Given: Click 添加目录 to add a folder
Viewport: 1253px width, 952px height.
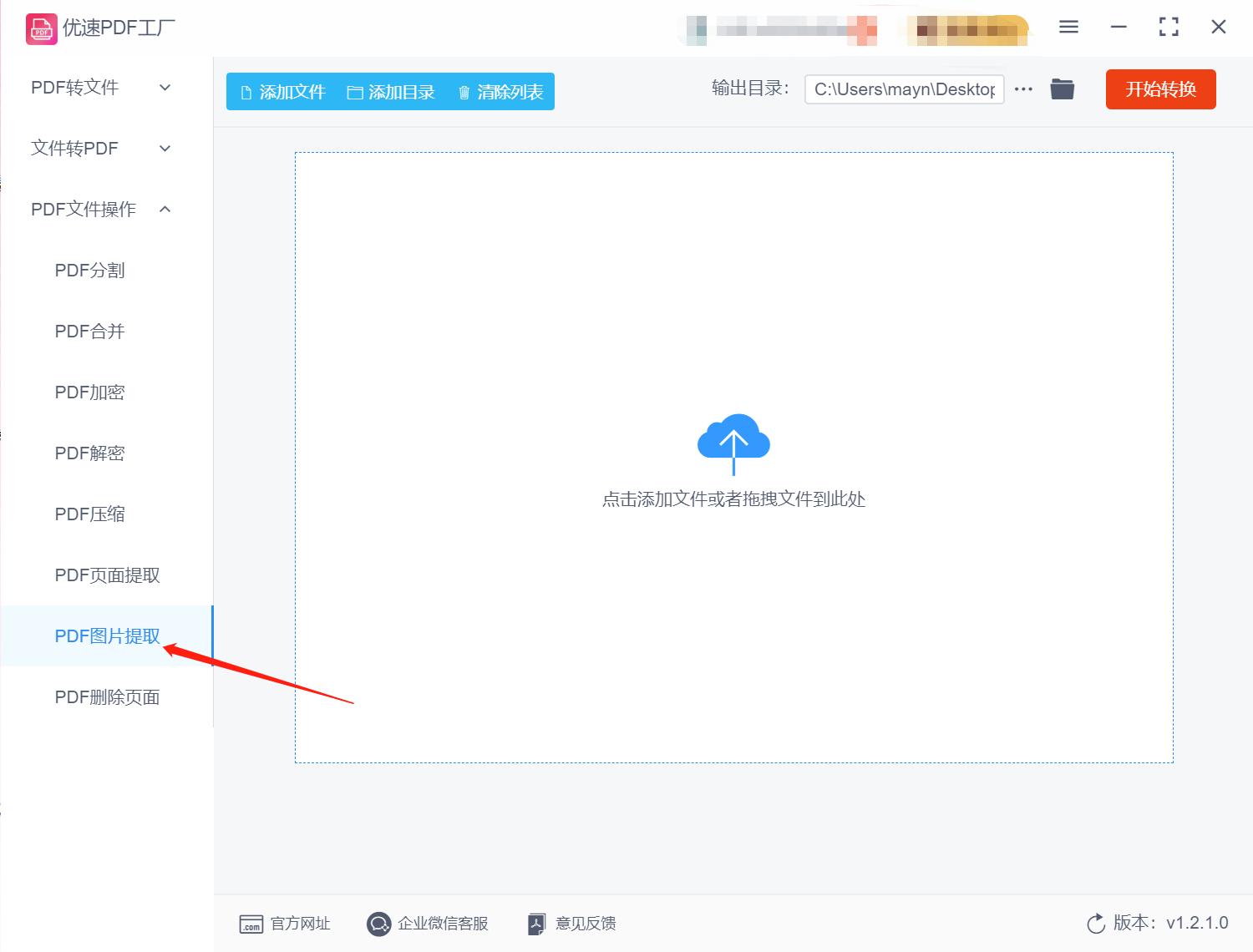Looking at the screenshot, I should tap(391, 92).
